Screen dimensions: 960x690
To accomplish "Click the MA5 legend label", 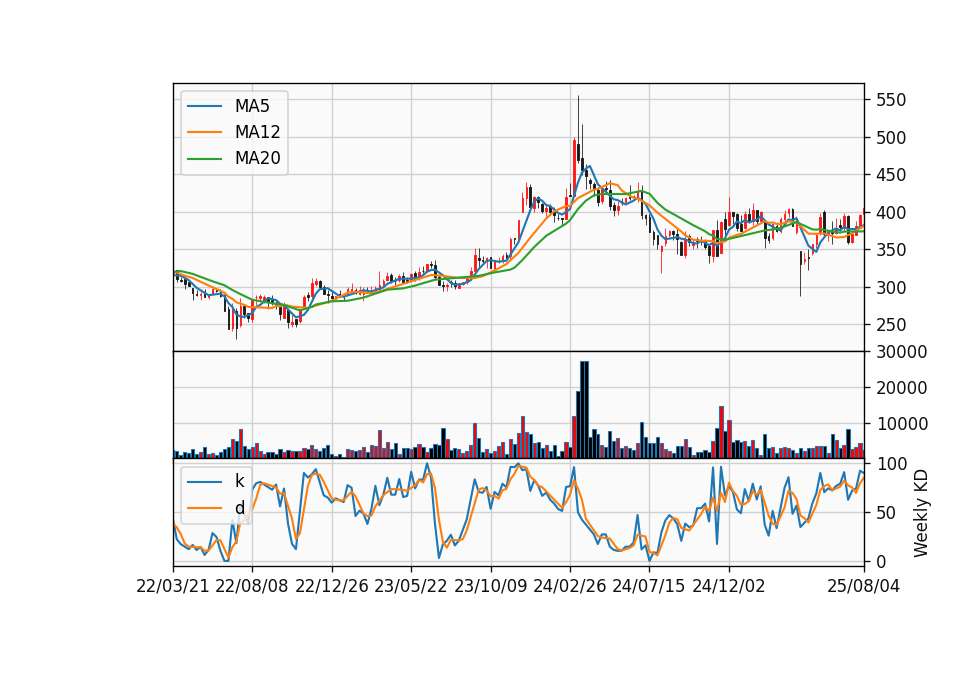I will click(x=252, y=106).
